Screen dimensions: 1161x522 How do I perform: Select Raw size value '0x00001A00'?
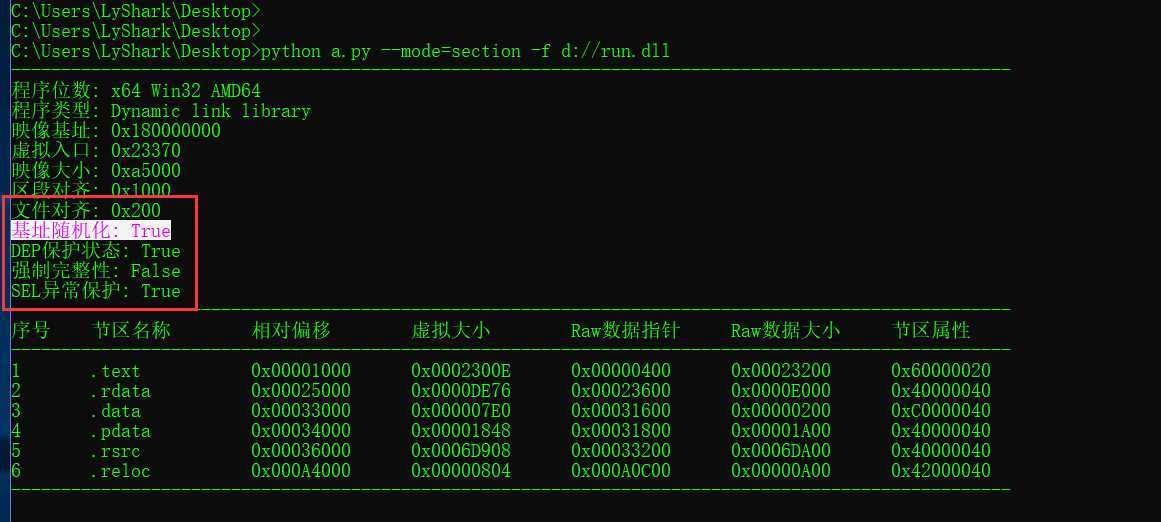[x=780, y=431]
